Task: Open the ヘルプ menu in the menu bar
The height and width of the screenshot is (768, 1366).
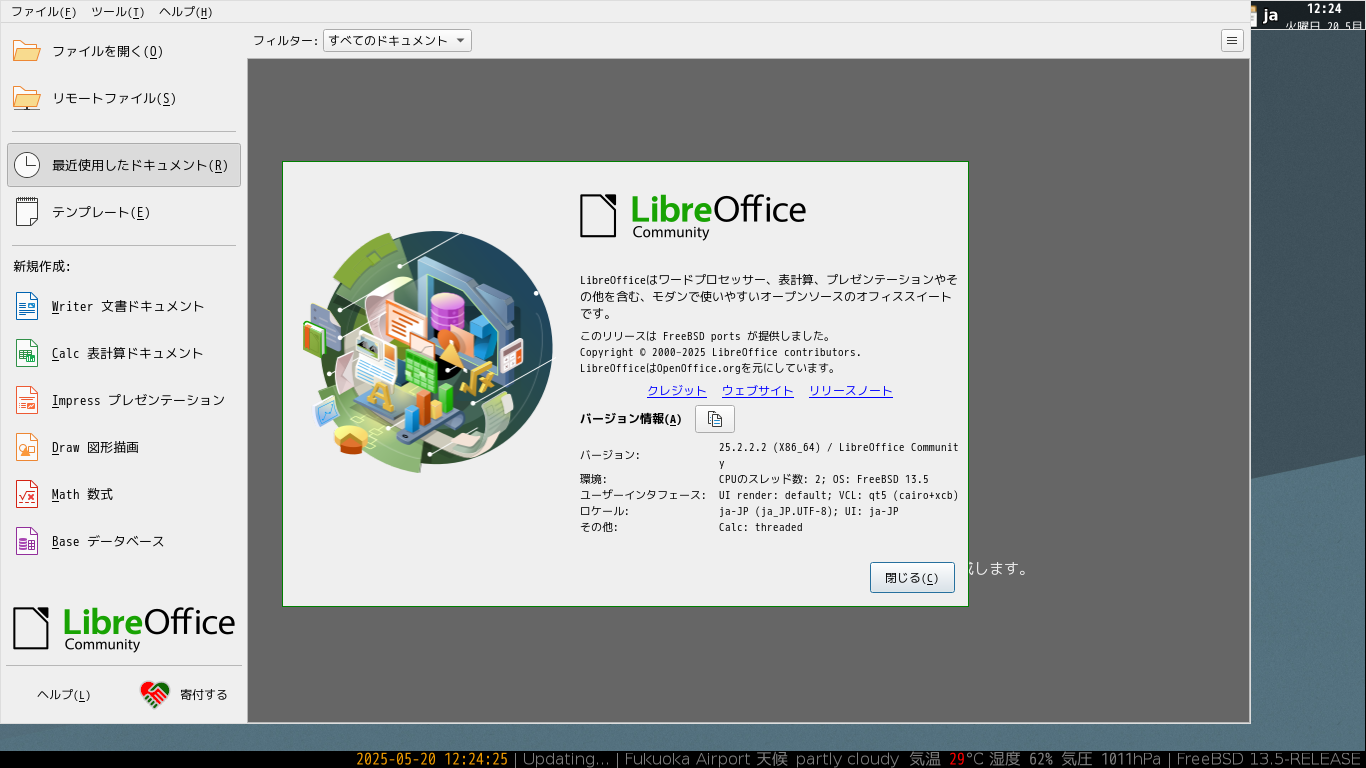Action: [185, 12]
